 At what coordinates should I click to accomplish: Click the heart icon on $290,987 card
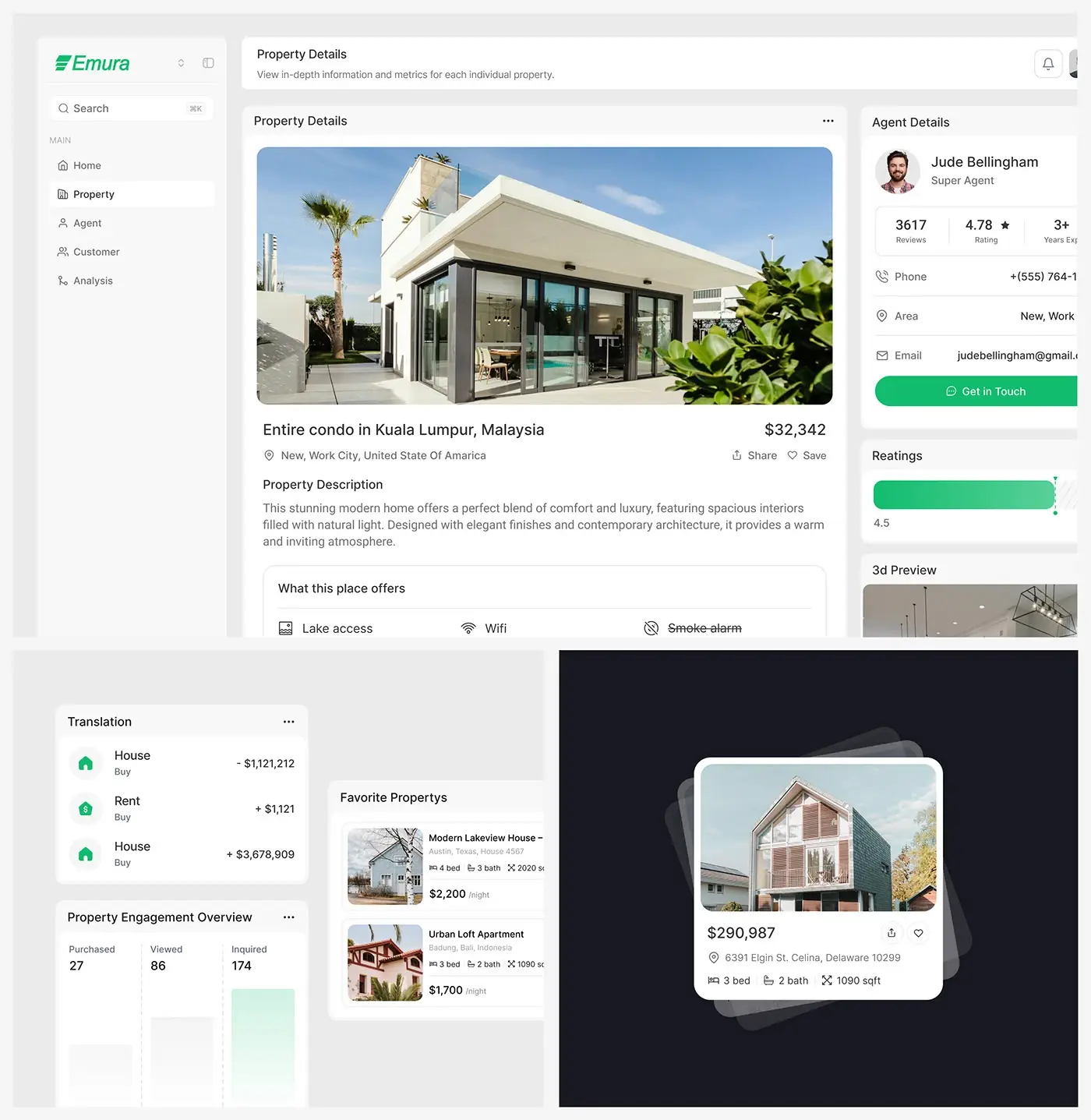pyautogui.click(x=919, y=933)
